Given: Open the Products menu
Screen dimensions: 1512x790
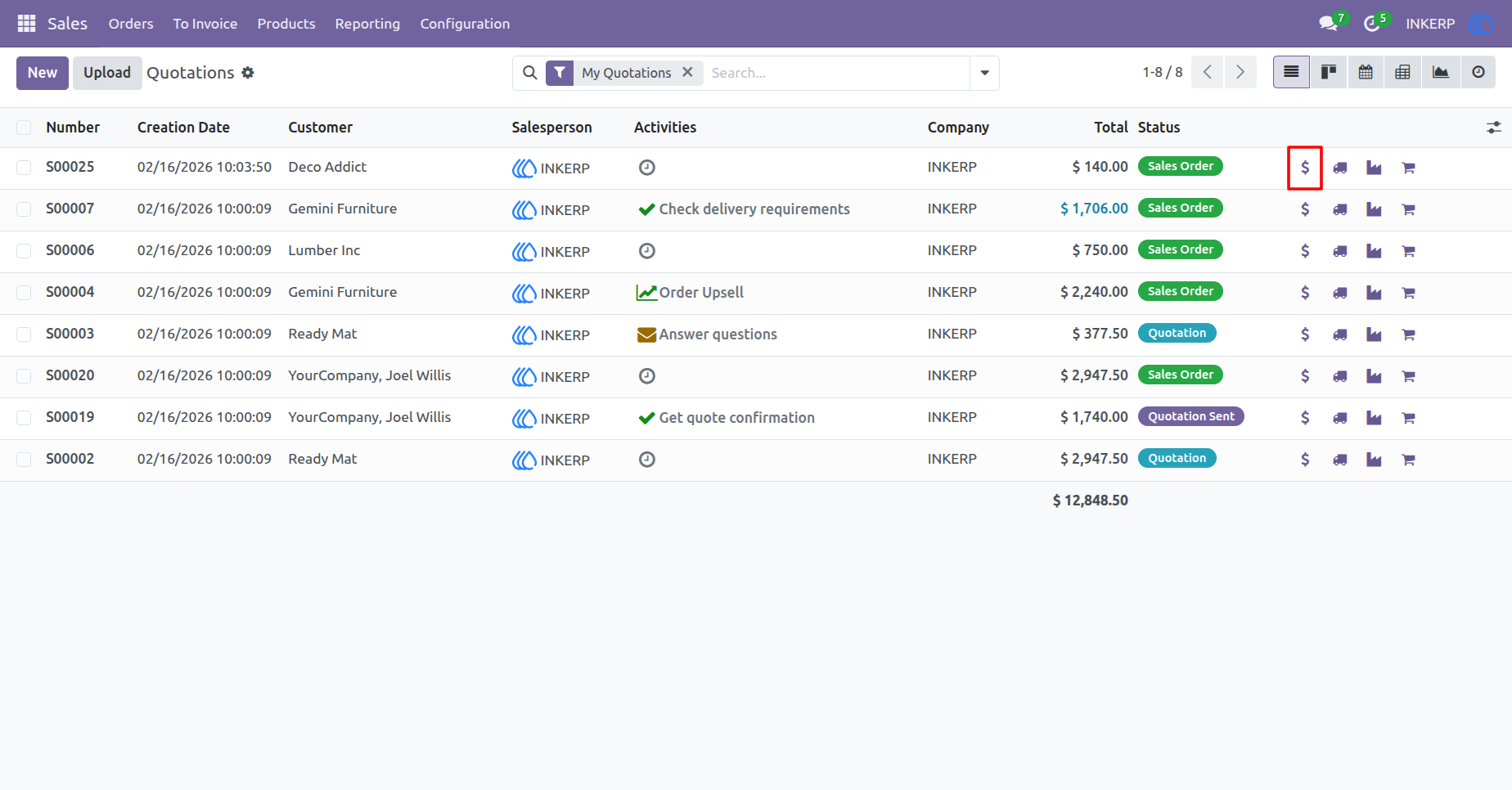Looking at the screenshot, I should coord(286,24).
